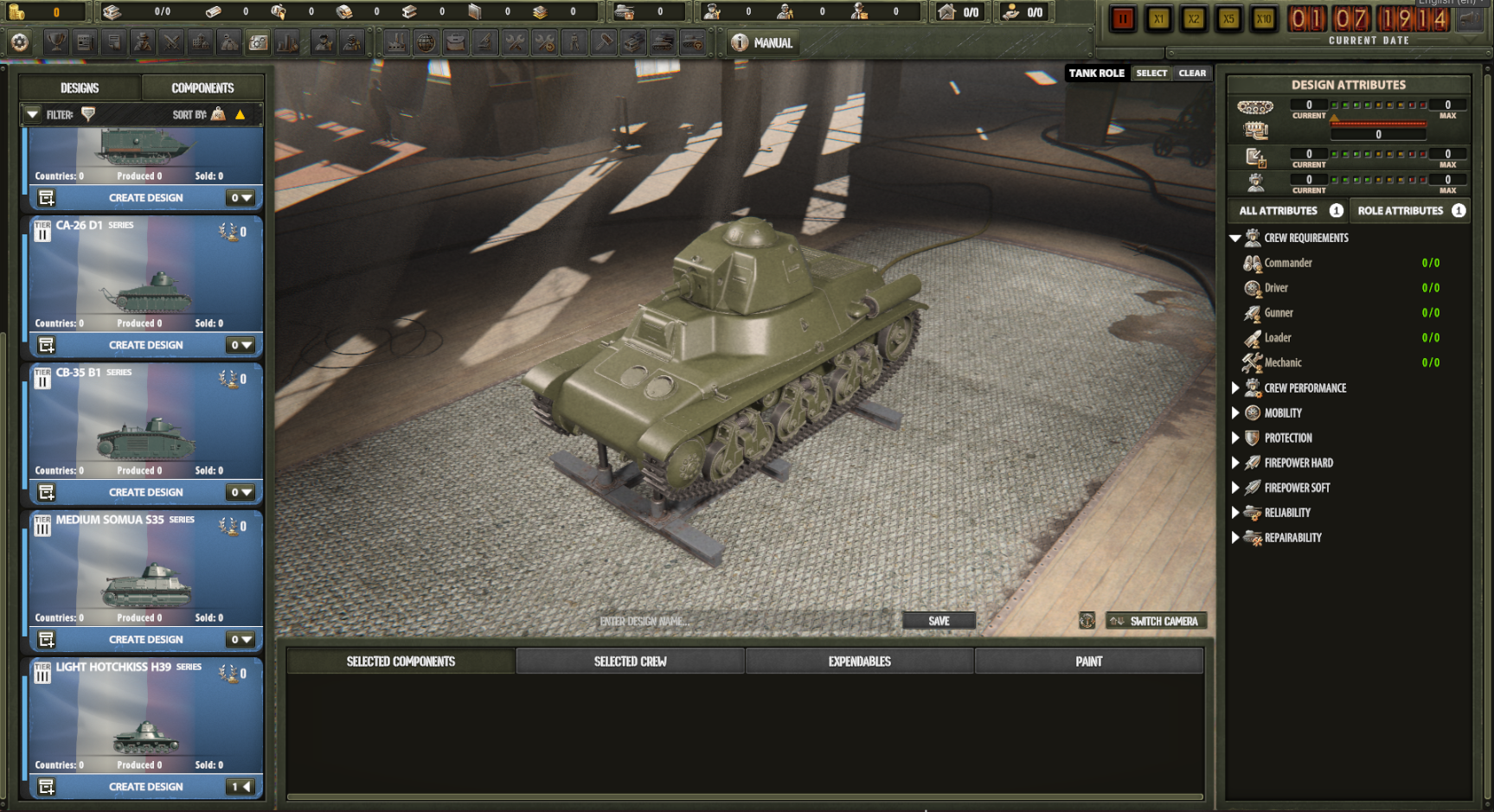
Task: Click the Save design button
Action: [x=939, y=621]
